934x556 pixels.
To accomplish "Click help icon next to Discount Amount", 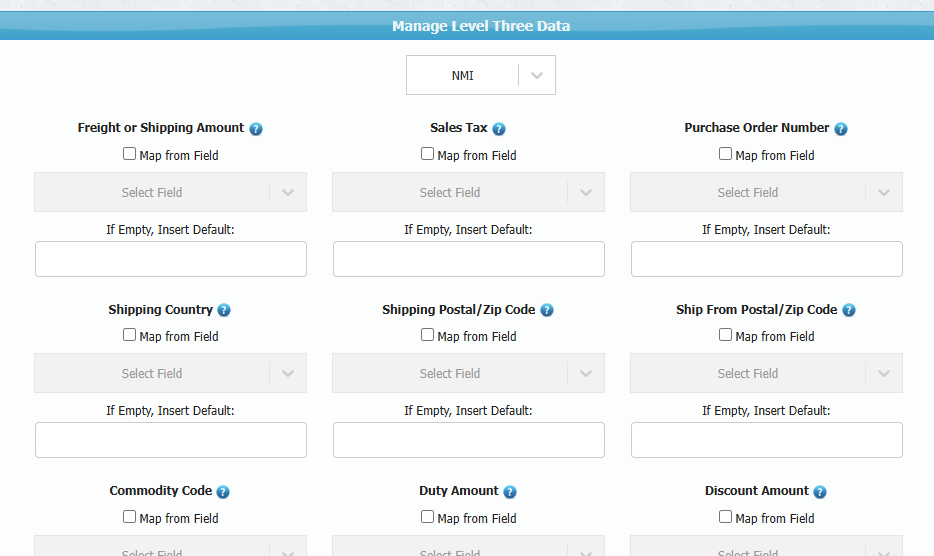I will pos(820,492).
